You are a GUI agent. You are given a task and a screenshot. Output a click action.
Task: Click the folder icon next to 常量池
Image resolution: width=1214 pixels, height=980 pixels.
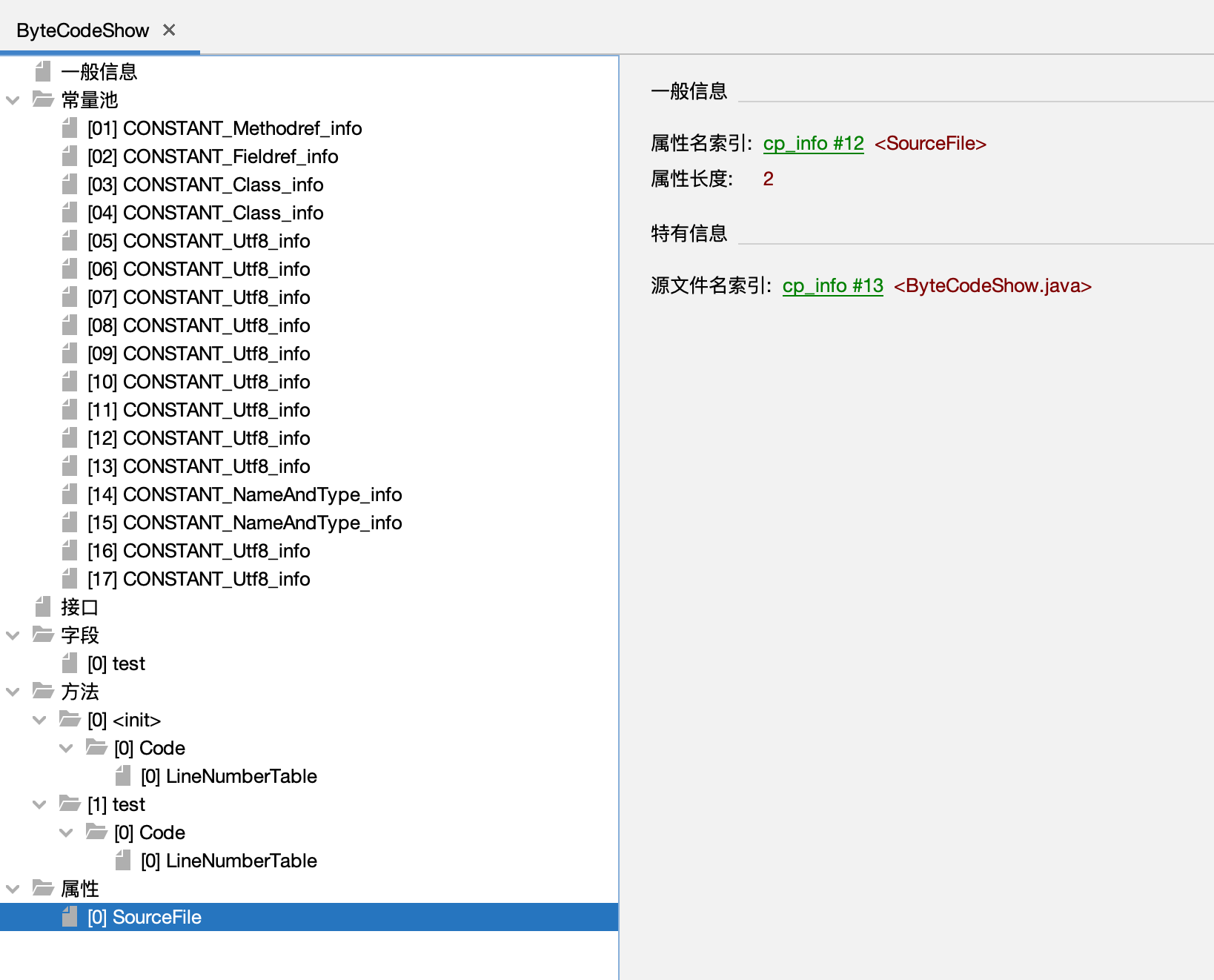[43, 100]
